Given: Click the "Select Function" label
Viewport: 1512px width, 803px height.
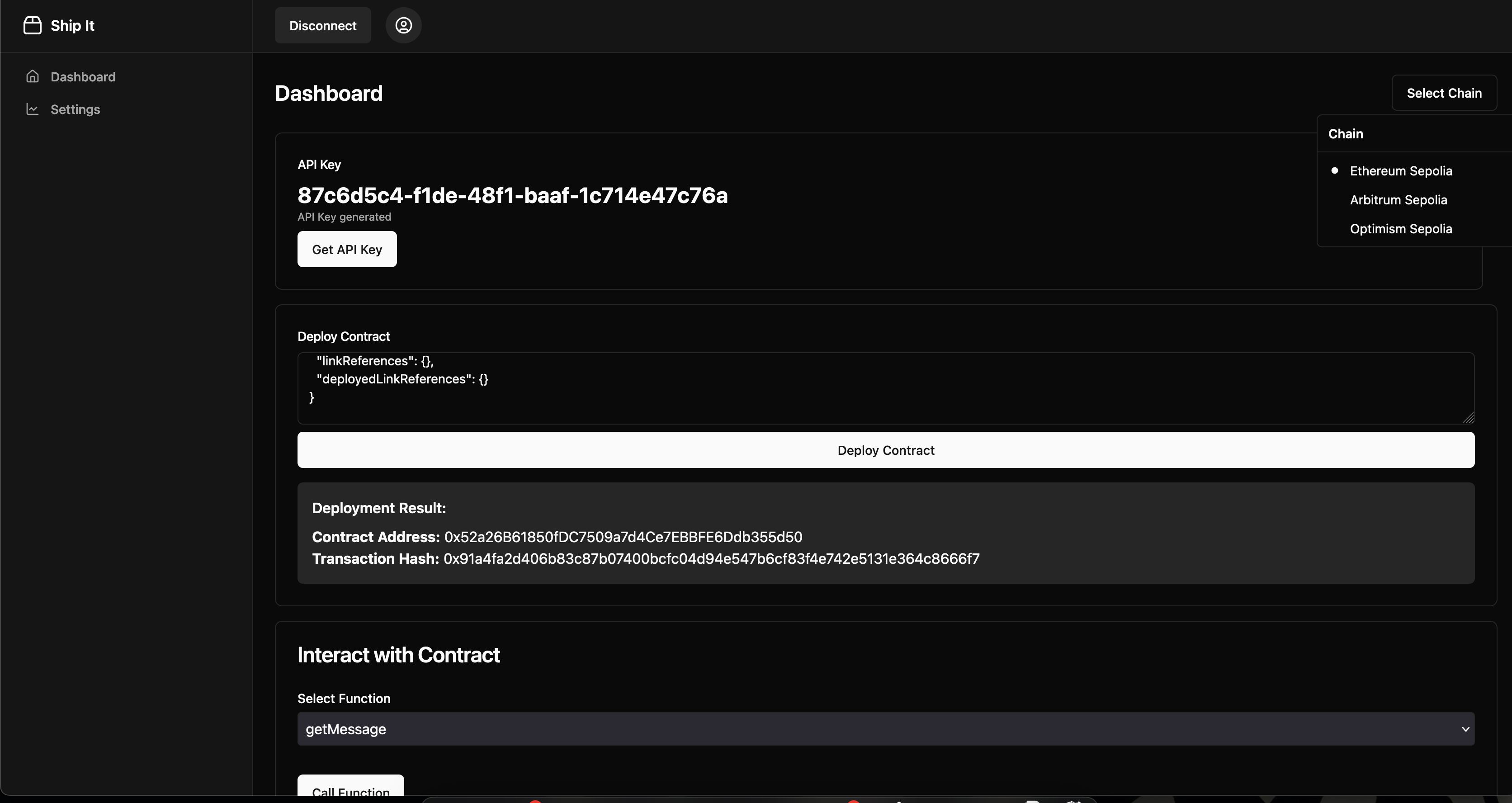Looking at the screenshot, I should coord(344,699).
